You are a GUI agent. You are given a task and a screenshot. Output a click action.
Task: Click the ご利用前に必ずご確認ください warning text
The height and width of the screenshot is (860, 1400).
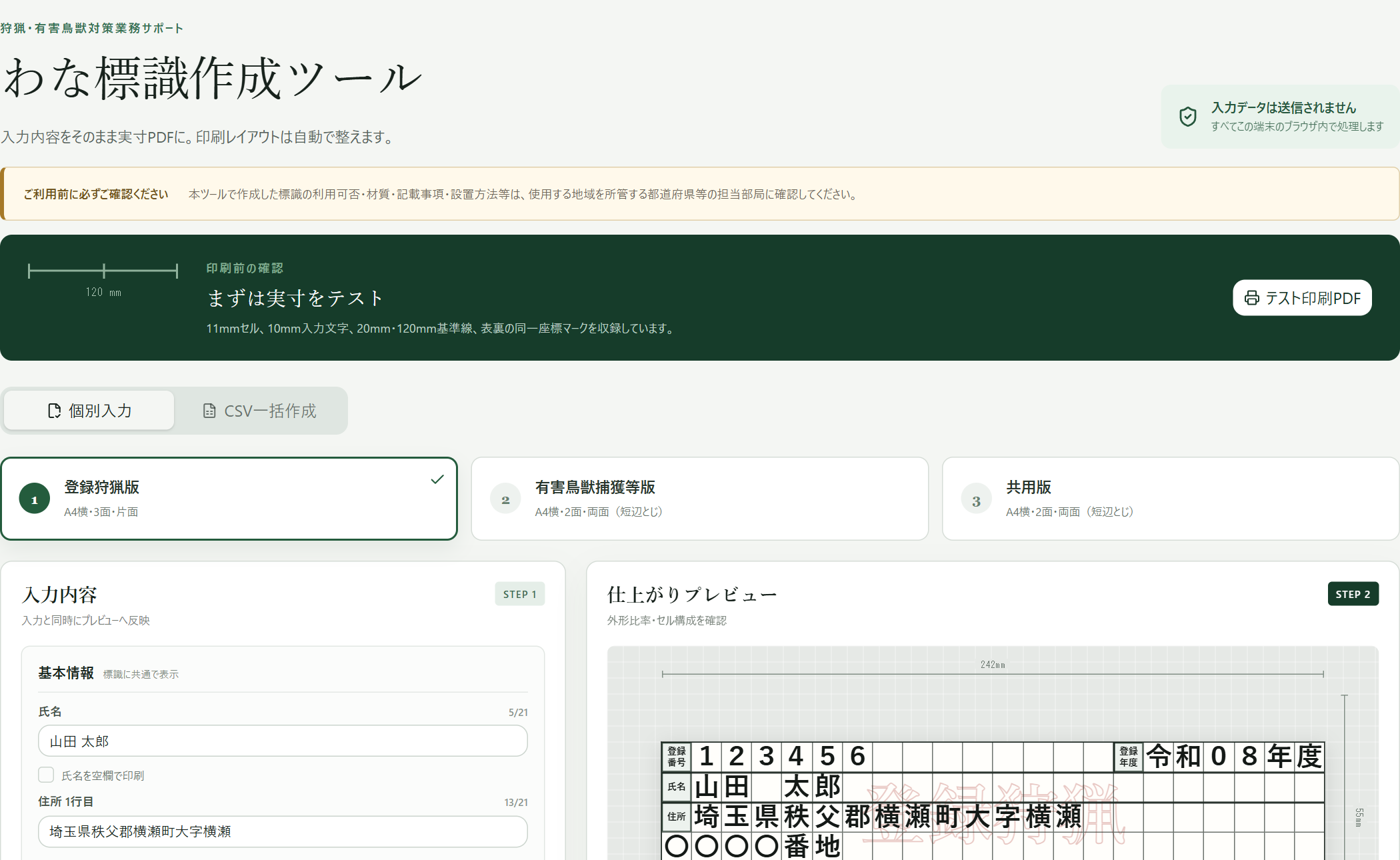click(x=96, y=194)
